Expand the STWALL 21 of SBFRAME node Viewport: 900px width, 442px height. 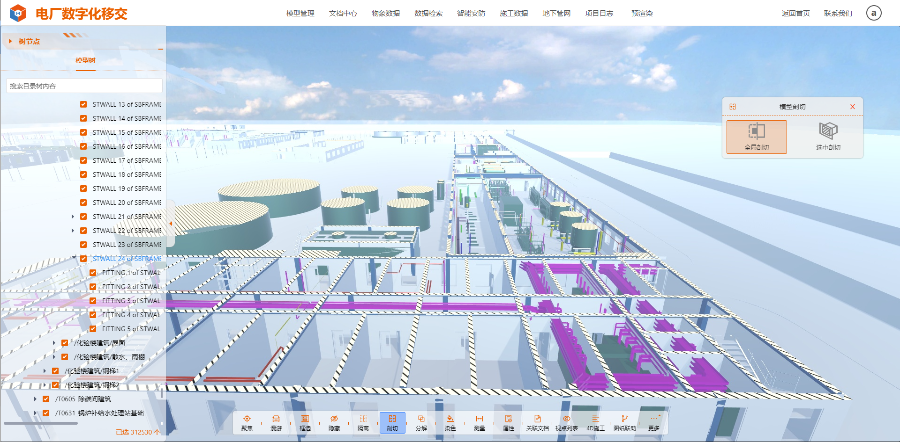pos(73,216)
